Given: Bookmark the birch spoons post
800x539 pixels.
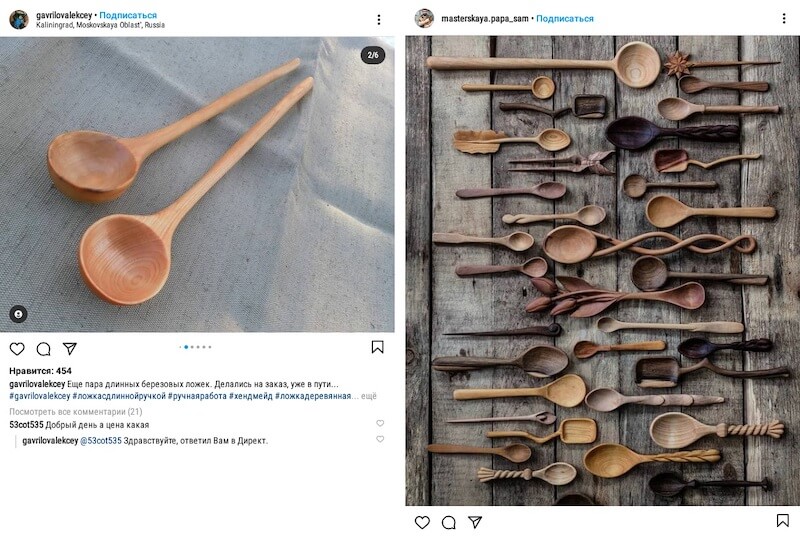Looking at the screenshot, I should pyautogui.click(x=377, y=347).
